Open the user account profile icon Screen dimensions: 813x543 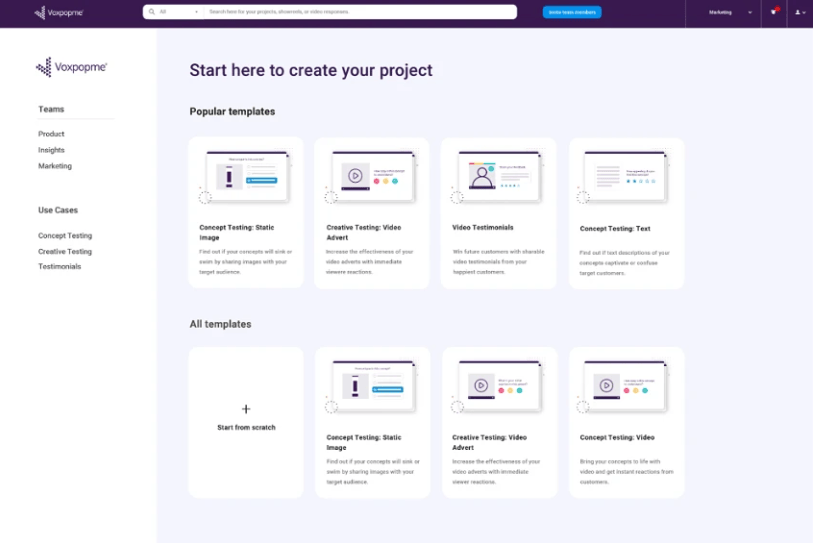tap(800, 12)
